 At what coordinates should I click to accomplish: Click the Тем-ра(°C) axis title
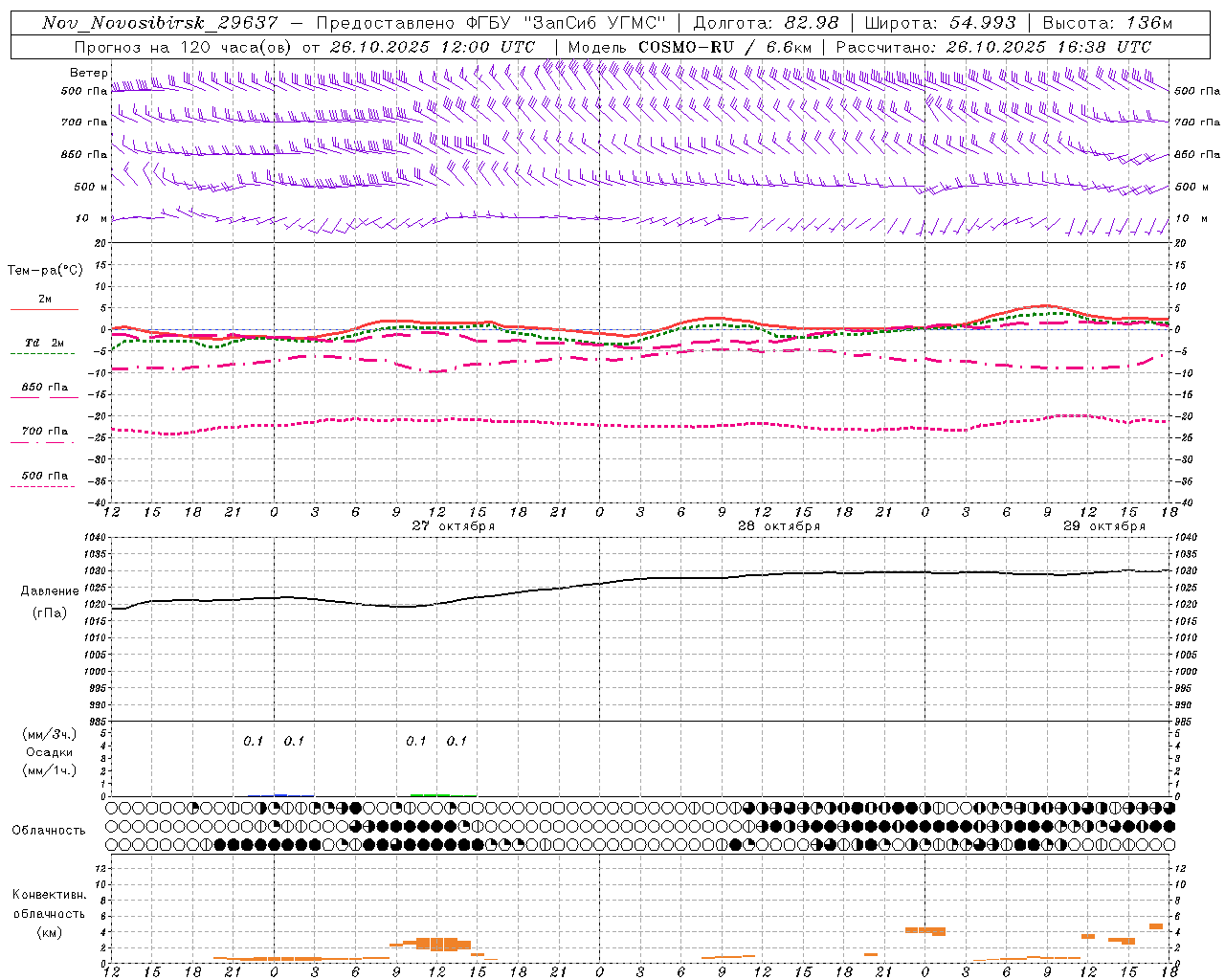tap(45, 271)
